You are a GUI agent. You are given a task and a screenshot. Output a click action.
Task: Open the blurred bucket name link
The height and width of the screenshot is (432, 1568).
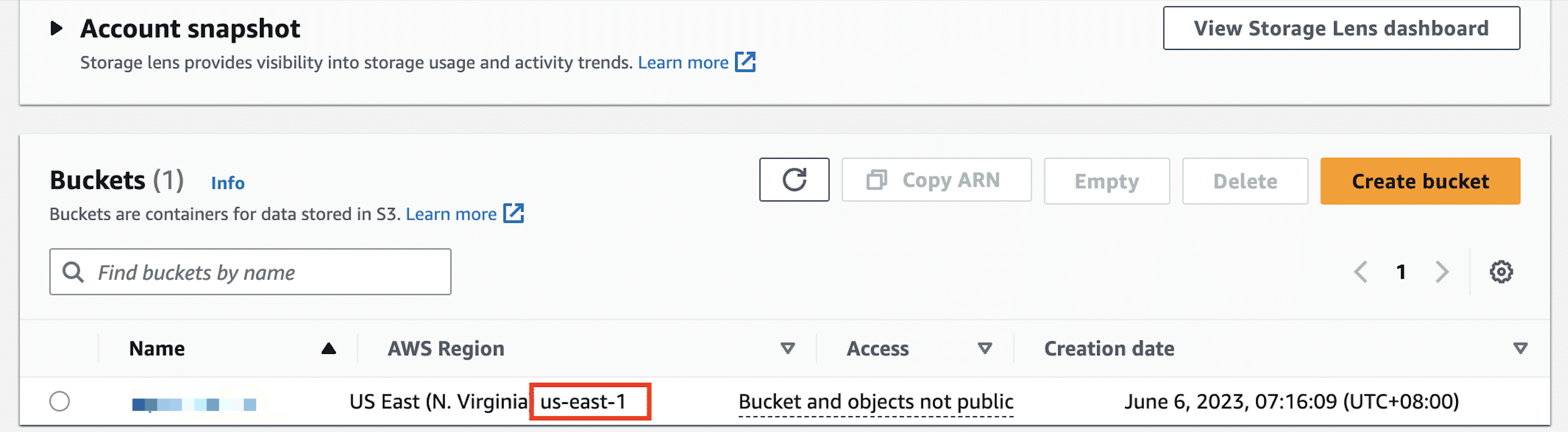[194, 404]
